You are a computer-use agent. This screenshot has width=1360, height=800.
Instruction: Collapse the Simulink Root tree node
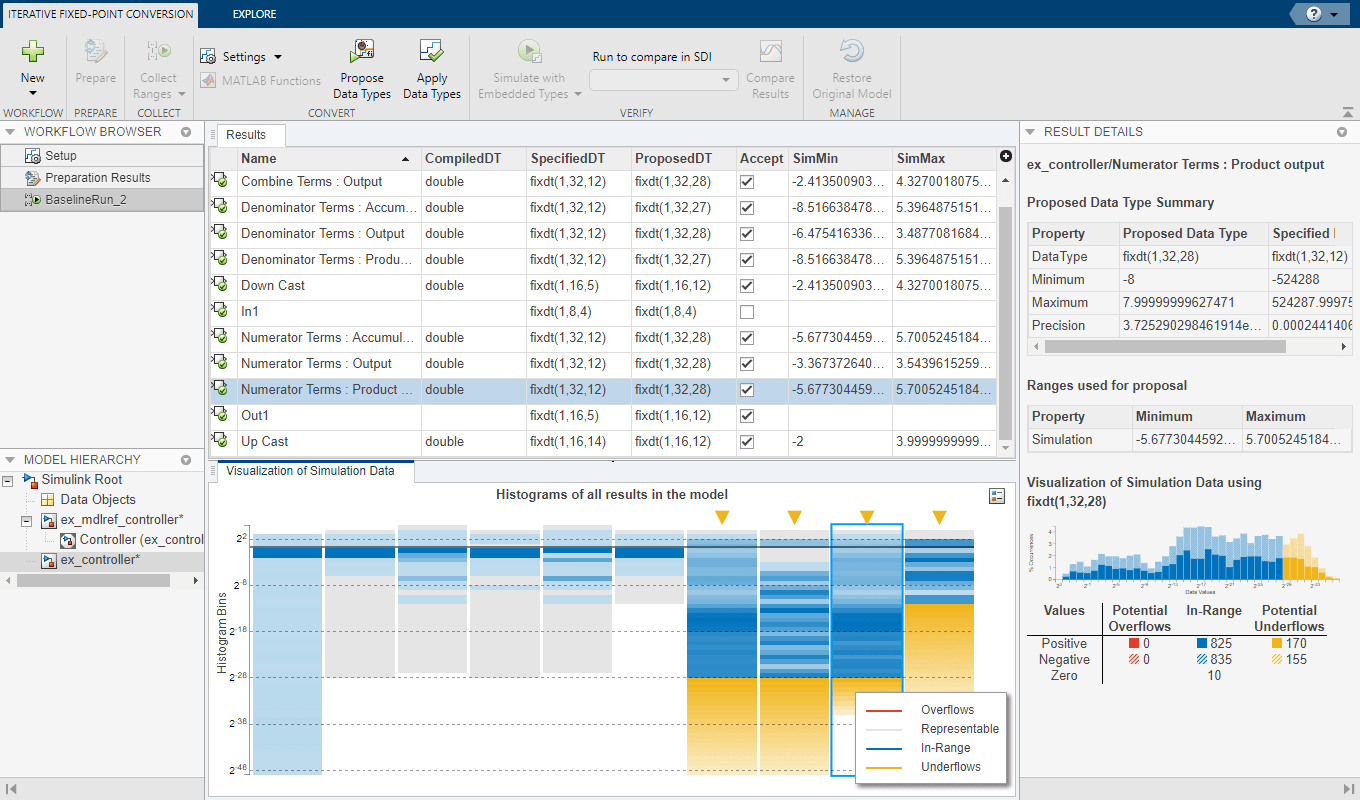(x=9, y=480)
